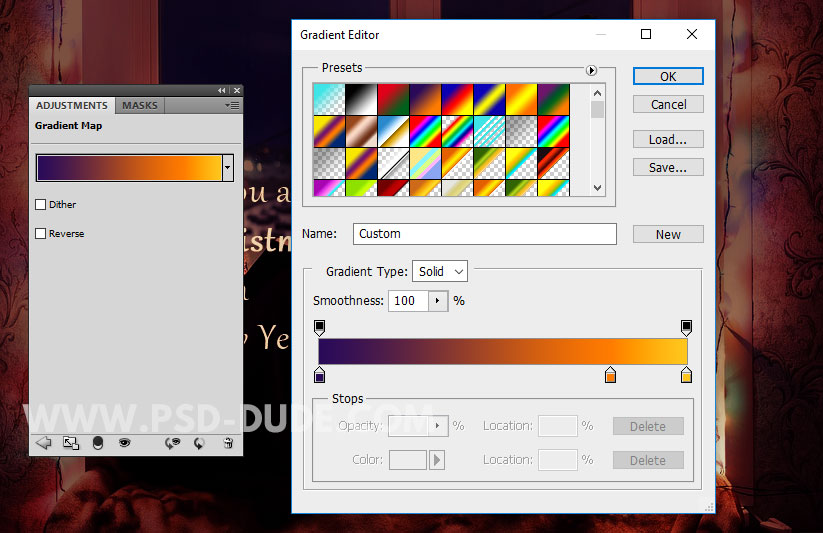
Task: Enable the Reverse checkbox
Action: point(41,234)
